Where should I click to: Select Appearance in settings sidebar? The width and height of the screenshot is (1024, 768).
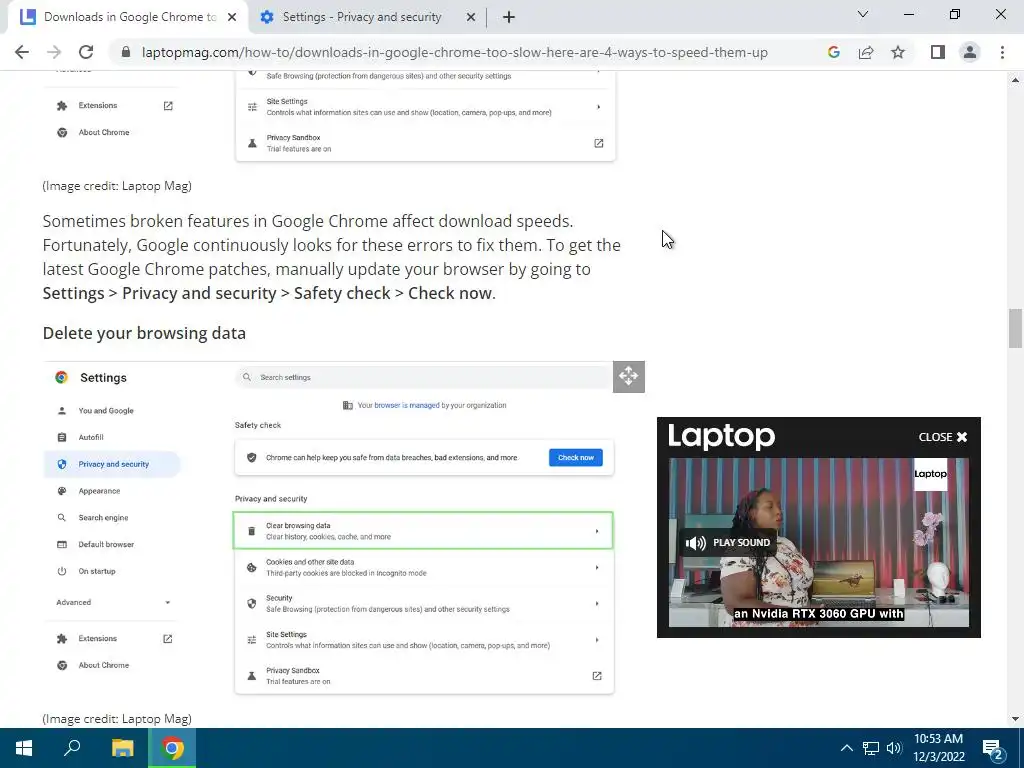[99, 490]
